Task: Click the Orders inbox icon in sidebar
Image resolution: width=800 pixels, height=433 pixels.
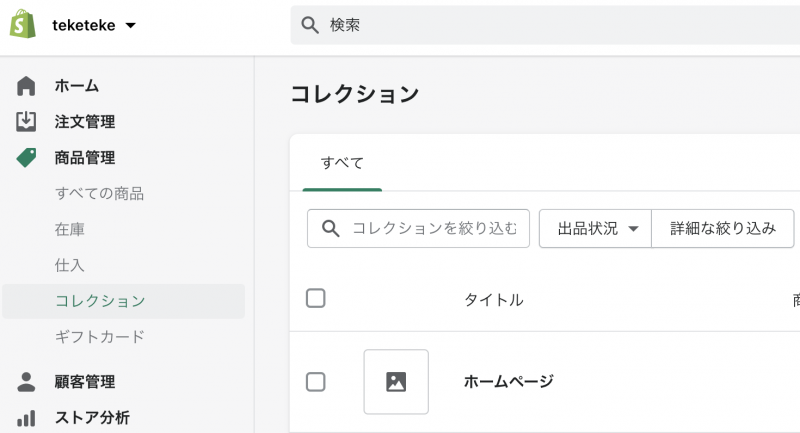Action: 27,122
